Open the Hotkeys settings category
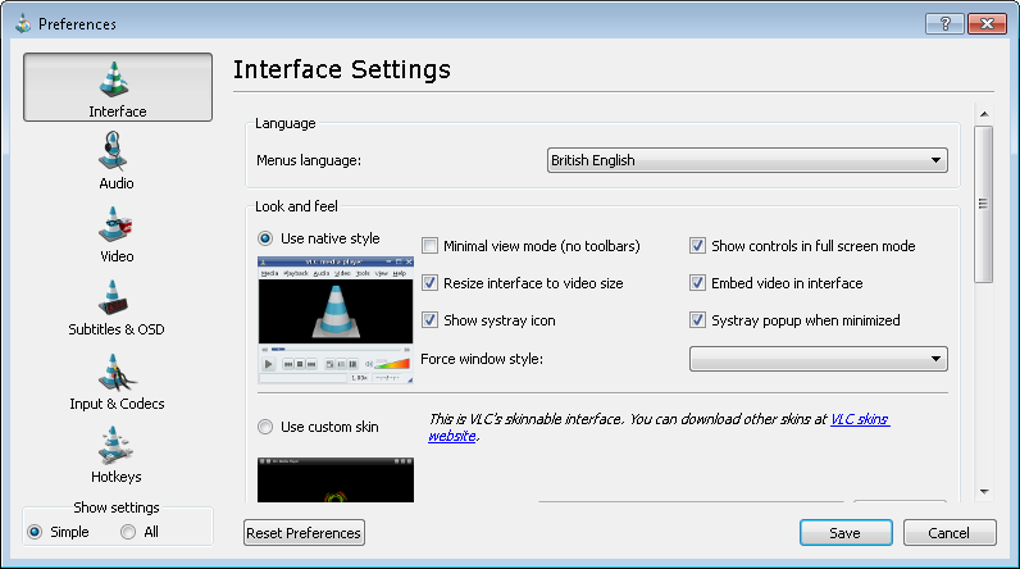The image size is (1020, 569). pos(117,455)
